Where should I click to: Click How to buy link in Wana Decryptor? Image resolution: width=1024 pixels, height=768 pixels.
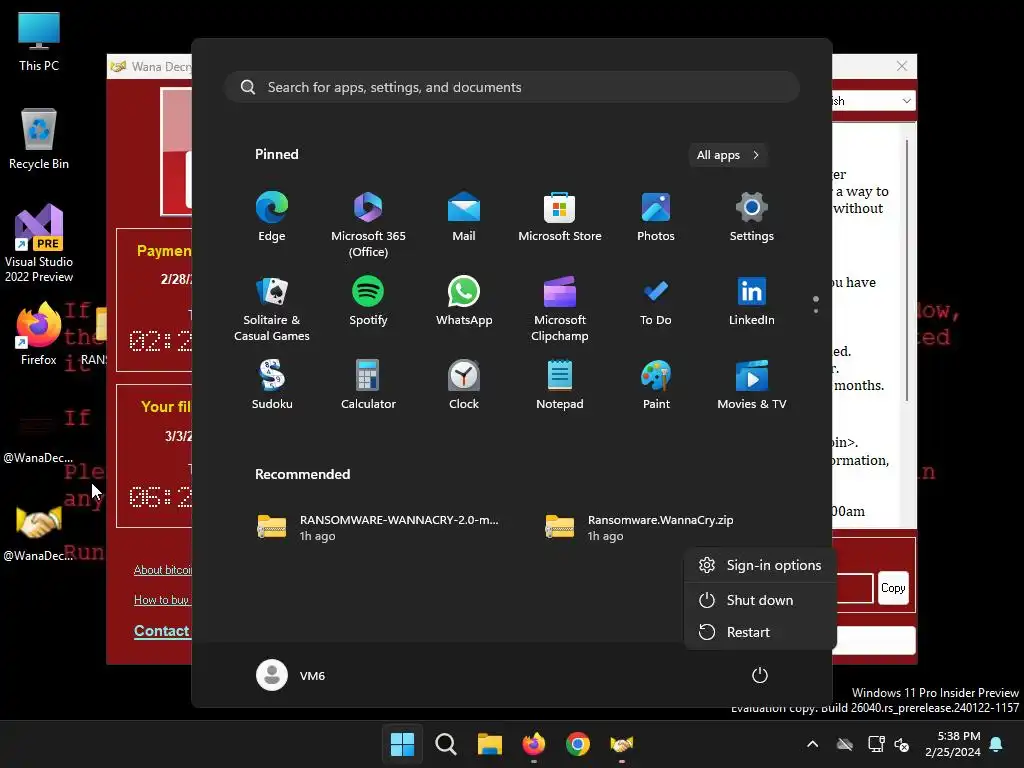pyautogui.click(x=161, y=600)
